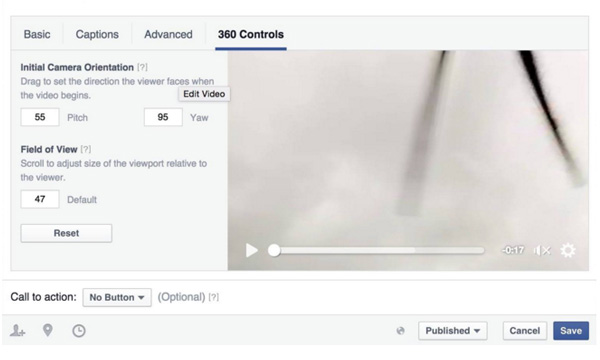The image size is (600, 360).
Task: Open help for Initial Camera Orientation
Action: (142, 67)
